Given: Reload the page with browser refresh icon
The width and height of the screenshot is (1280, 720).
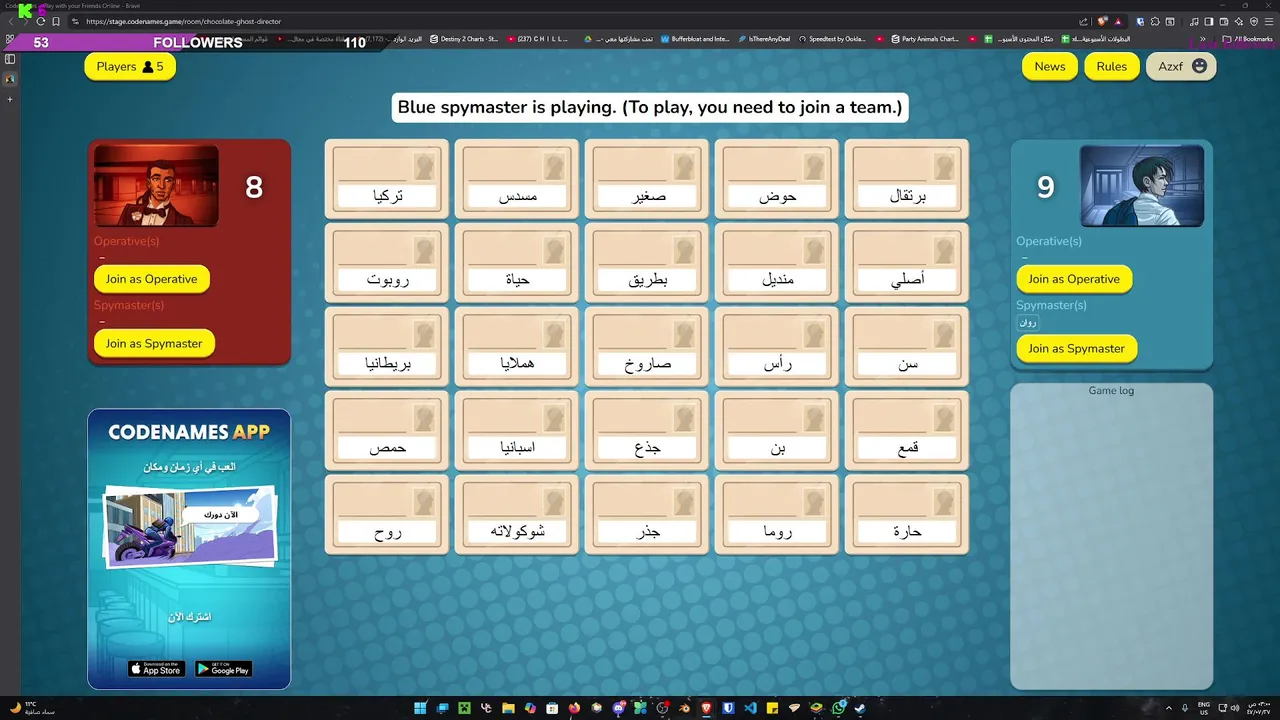Looking at the screenshot, I should pyautogui.click(x=40, y=21).
